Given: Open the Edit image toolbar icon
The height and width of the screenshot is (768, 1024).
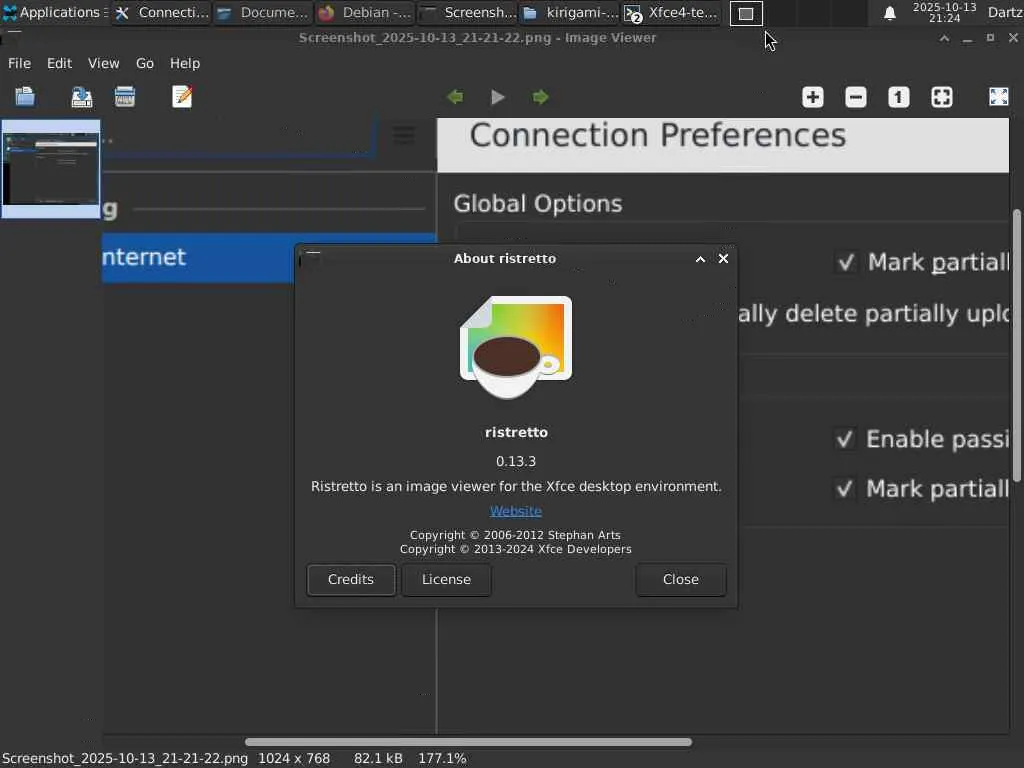Looking at the screenshot, I should [x=182, y=97].
